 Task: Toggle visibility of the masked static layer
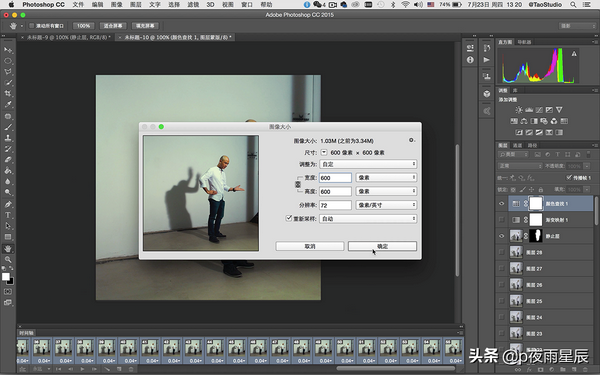pyautogui.click(x=501, y=236)
